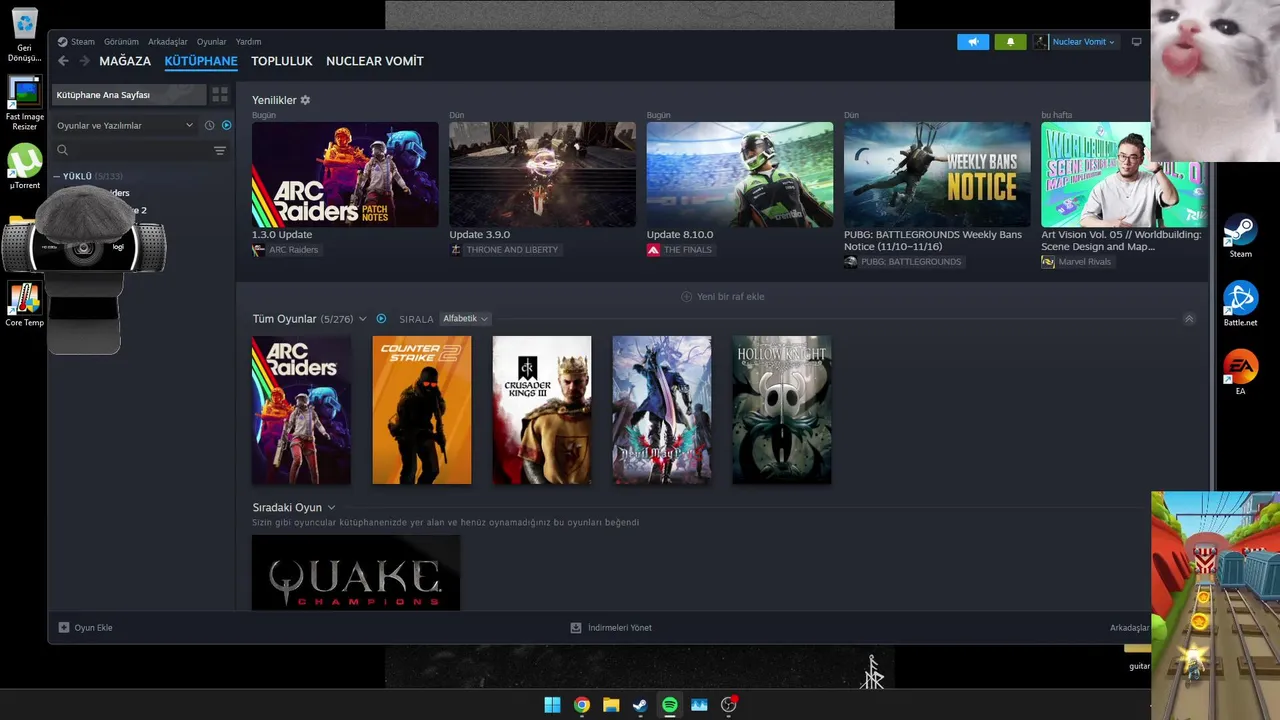This screenshot has height=720, width=1280.
Task: Click the Big Picture mode monitor icon
Action: click(1136, 42)
